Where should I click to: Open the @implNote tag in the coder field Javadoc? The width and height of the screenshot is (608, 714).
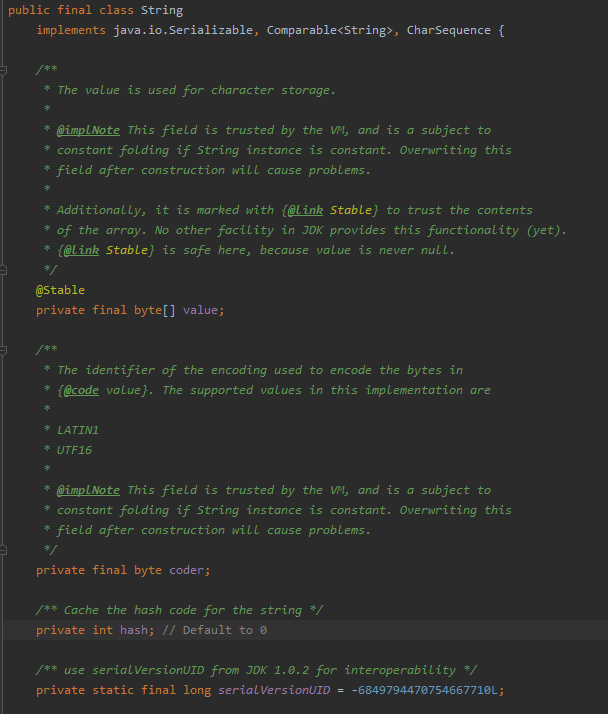(x=88, y=490)
